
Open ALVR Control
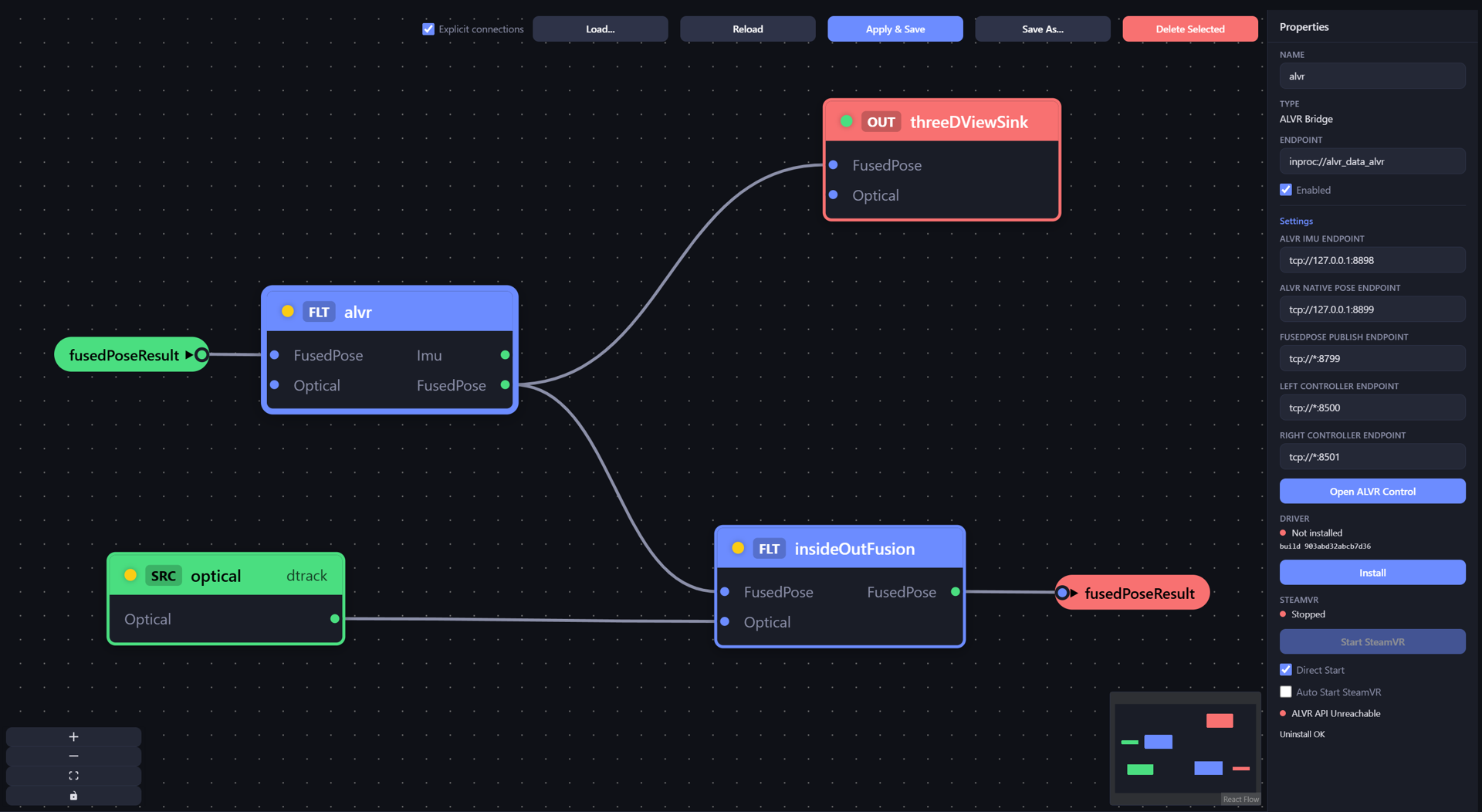(x=1372, y=492)
